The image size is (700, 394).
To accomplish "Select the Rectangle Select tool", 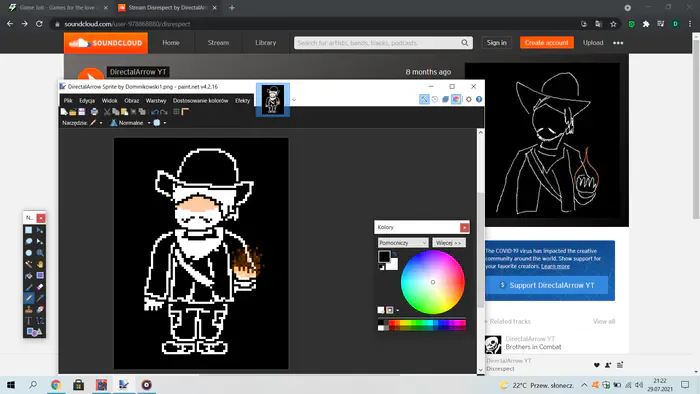I will pos(29,230).
